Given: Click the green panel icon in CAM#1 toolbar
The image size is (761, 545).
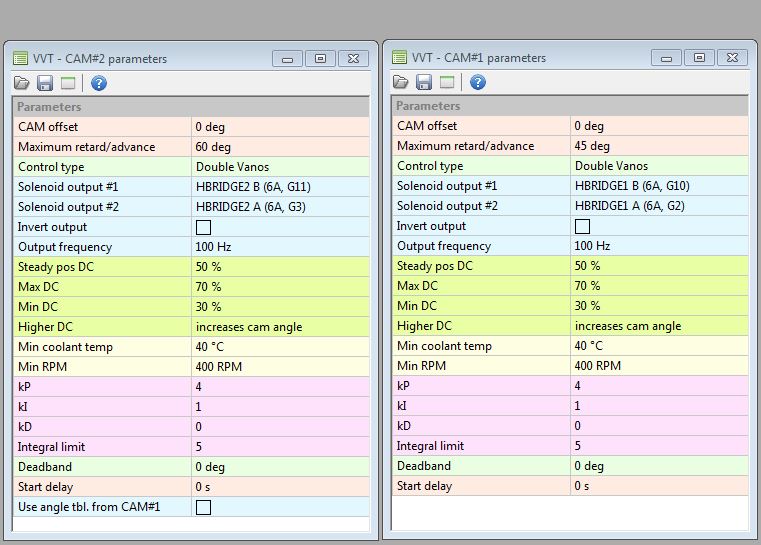Looking at the screenshot, I should tap(447, 82).
